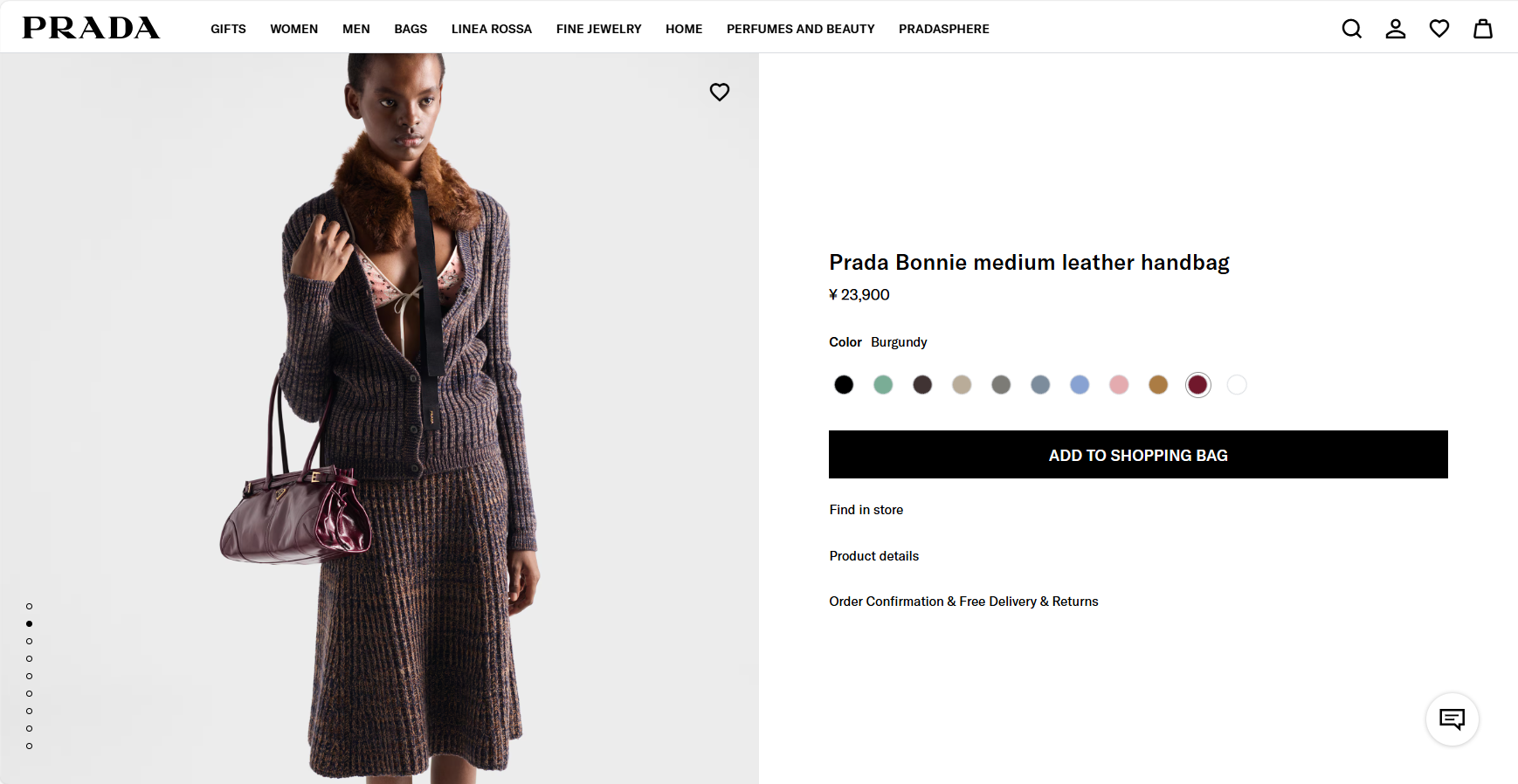Viewport: 1518px width, 784px height.
Task: Open the BAGS menu
Action: (x=411, y=29)
